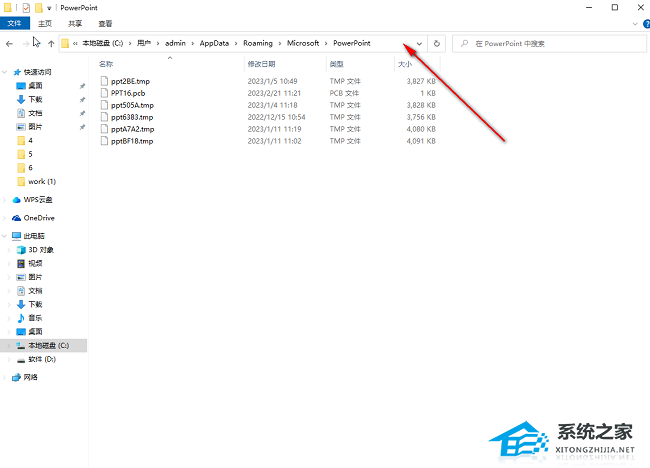Select 此电脑 in the navigation pane
Viewport: 650px width, 468px height.
tap(34, 236)
